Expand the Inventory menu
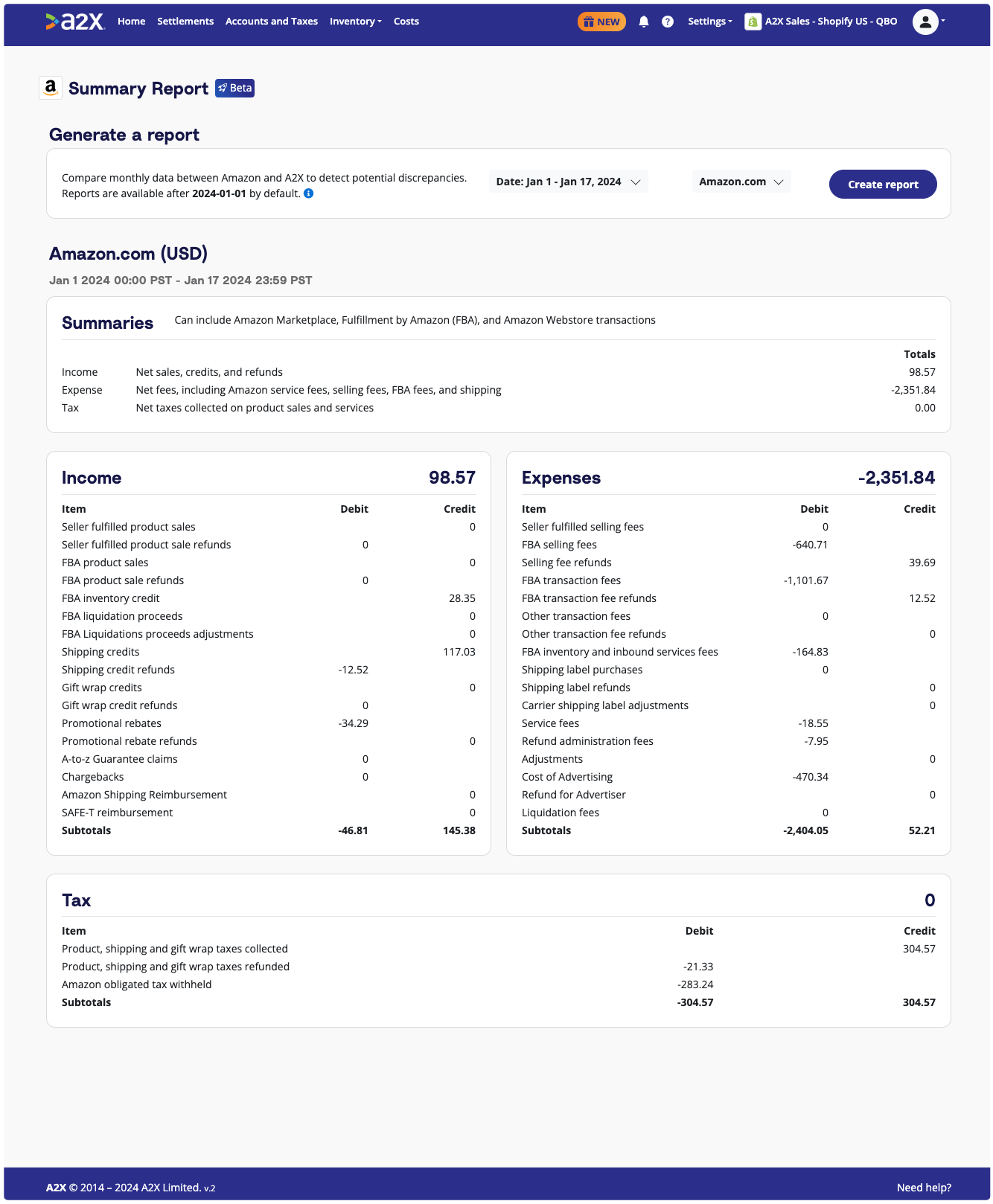The height and width of the screenshot is (1204, 993). pyautogui.click(x=356, y=22)
